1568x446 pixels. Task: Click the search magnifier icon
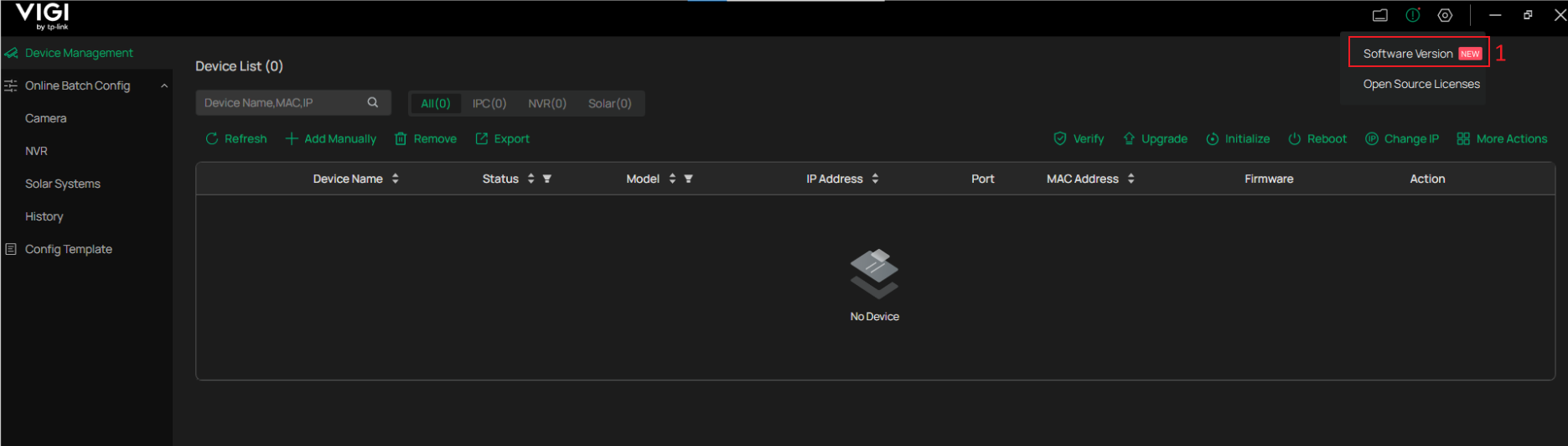pos(373,102)
